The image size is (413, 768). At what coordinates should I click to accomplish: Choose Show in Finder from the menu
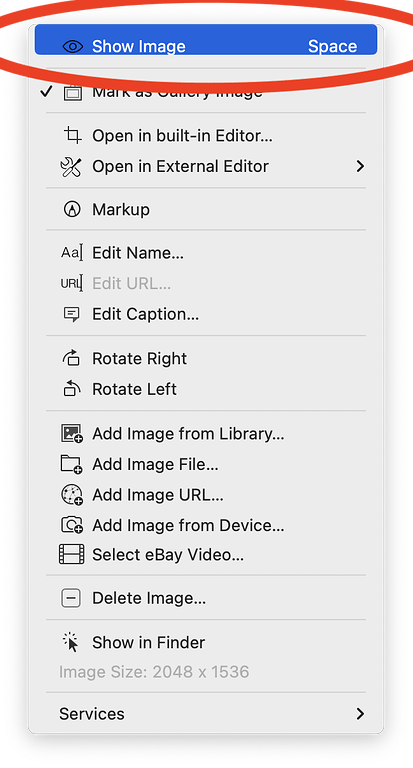(148, 643)
